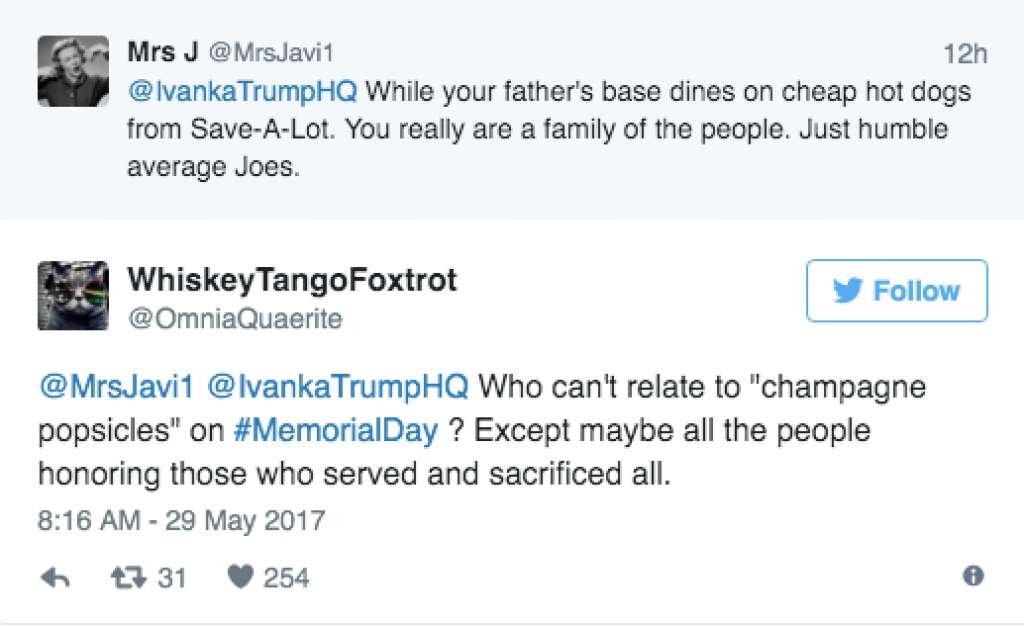Open the tweet timestamp 8:16 AM - 29 May 2017

tap(180, 522)
